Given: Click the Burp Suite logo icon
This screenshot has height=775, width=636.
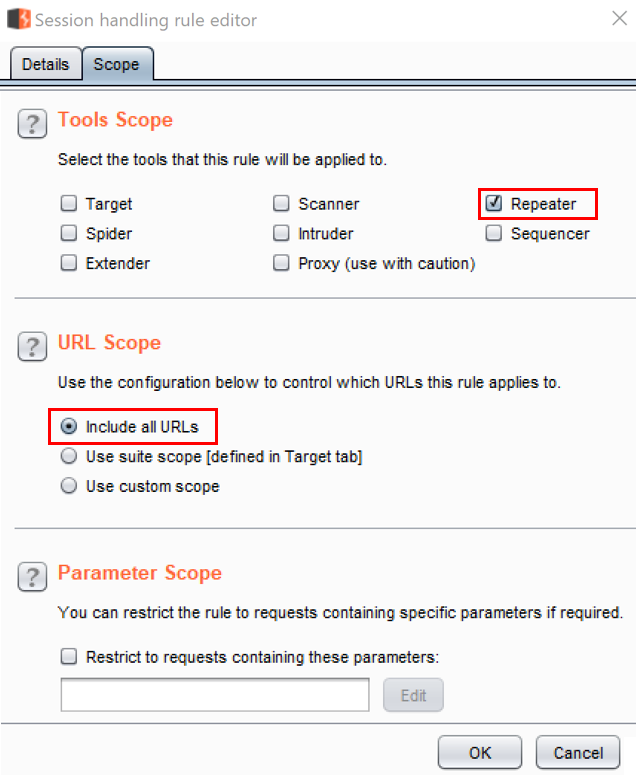Looking at the screenshot, I should 19,19.
